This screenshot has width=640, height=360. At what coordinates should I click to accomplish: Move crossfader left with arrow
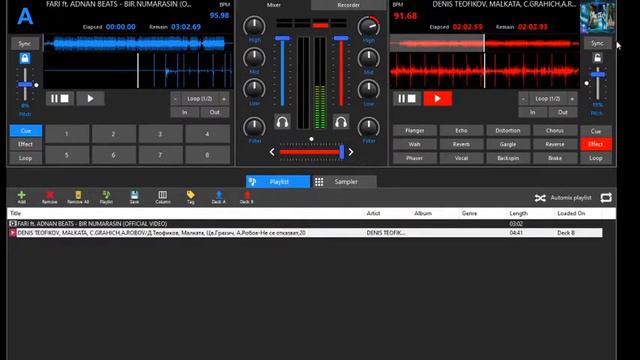click(x=272, y=152)
